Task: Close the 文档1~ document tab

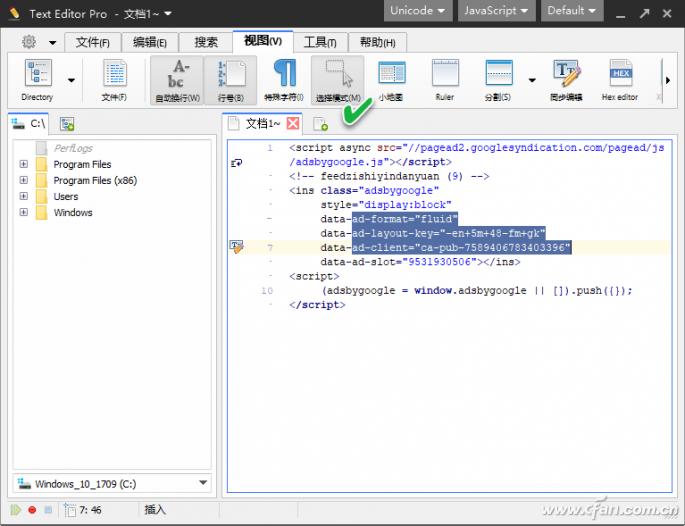Action: (293, 124)
